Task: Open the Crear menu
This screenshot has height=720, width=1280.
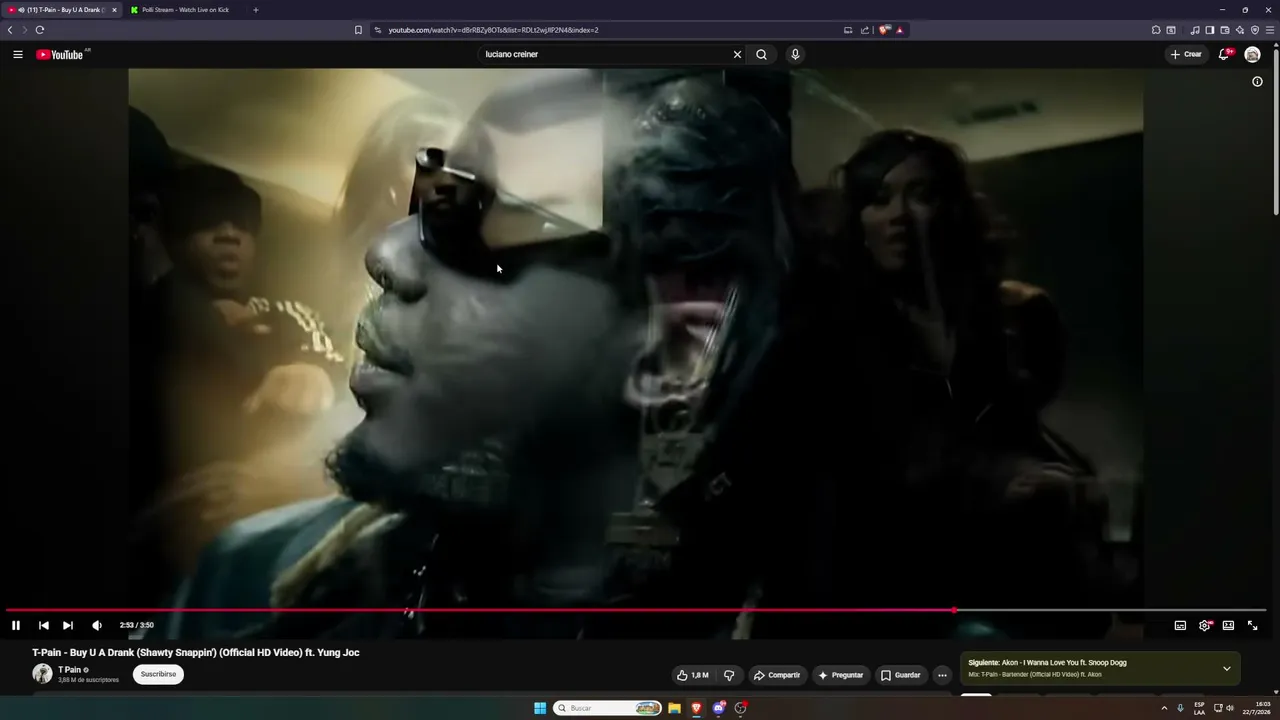Action: [1186, 54]
